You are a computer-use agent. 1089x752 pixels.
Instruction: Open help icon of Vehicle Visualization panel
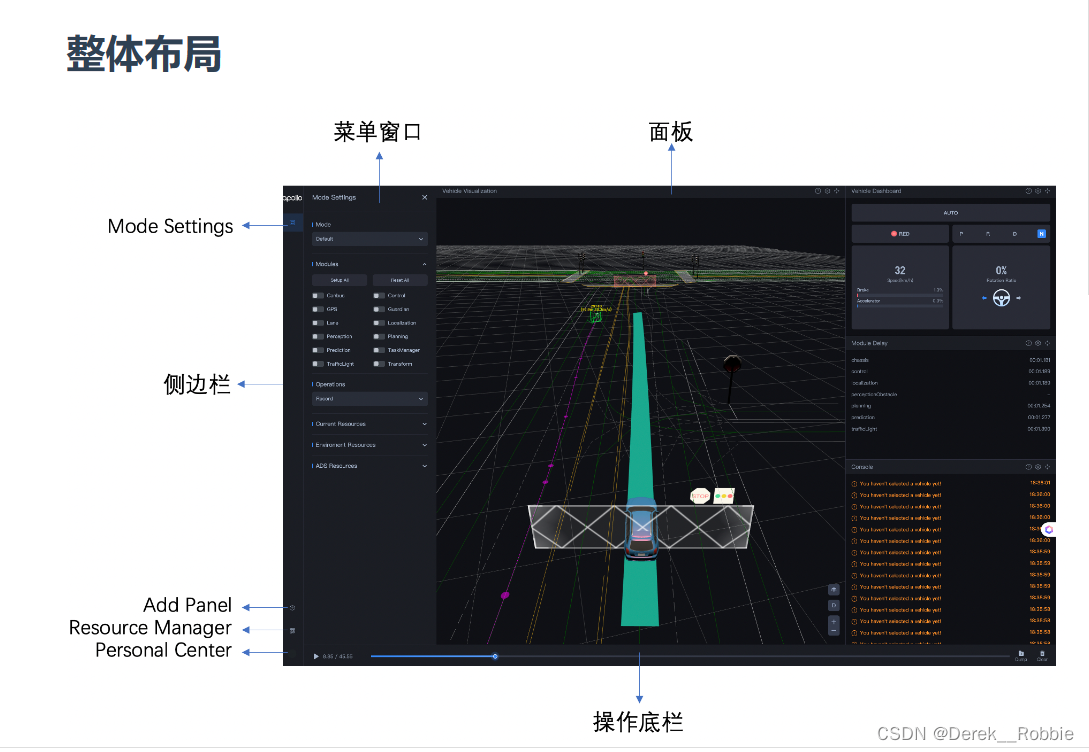[x=817, y=191]
